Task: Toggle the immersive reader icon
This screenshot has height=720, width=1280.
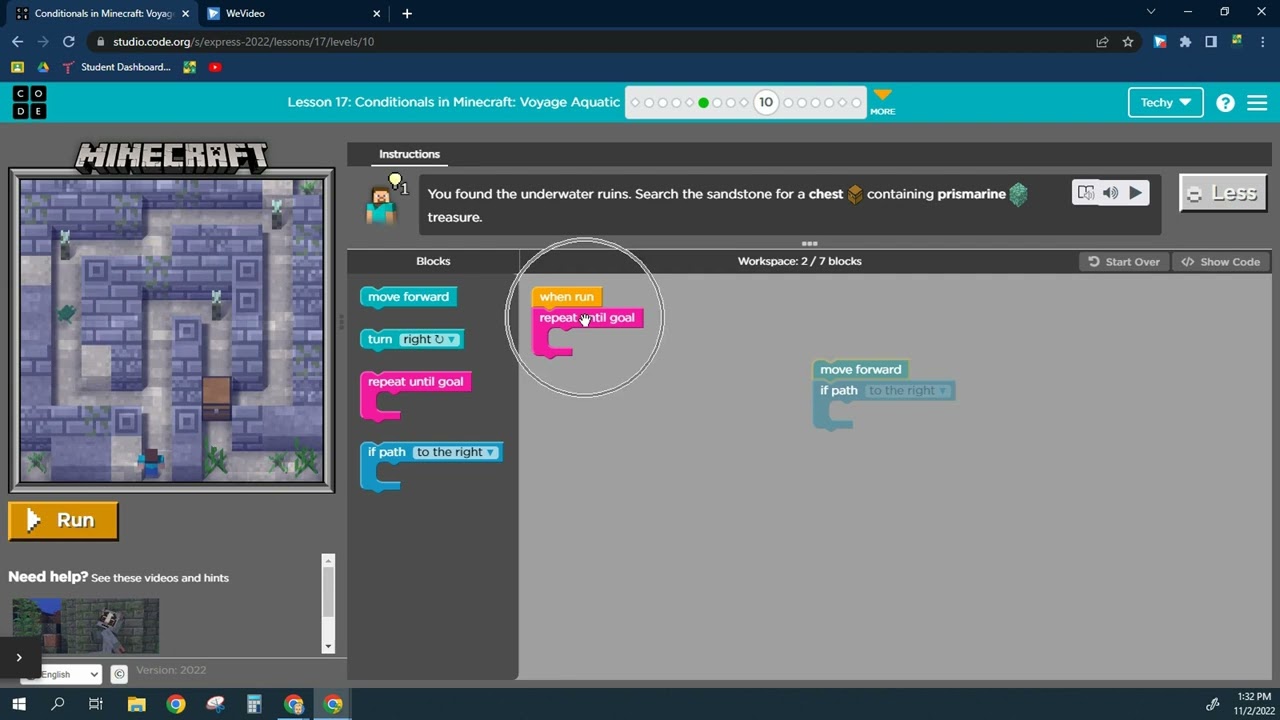Action: click(1085, 193)
